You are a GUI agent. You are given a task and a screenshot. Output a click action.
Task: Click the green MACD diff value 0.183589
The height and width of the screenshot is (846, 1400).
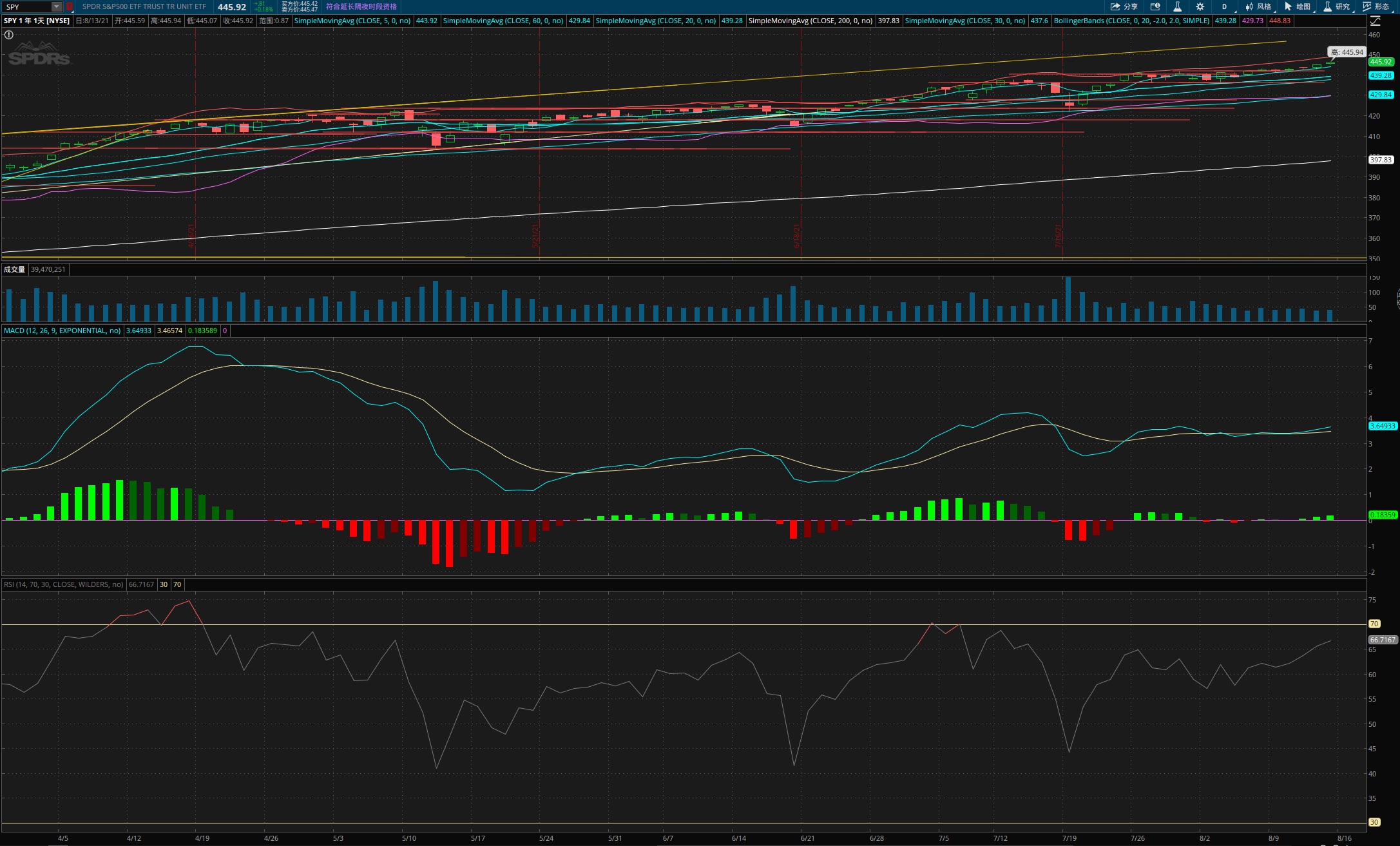(x=202, y=331)
